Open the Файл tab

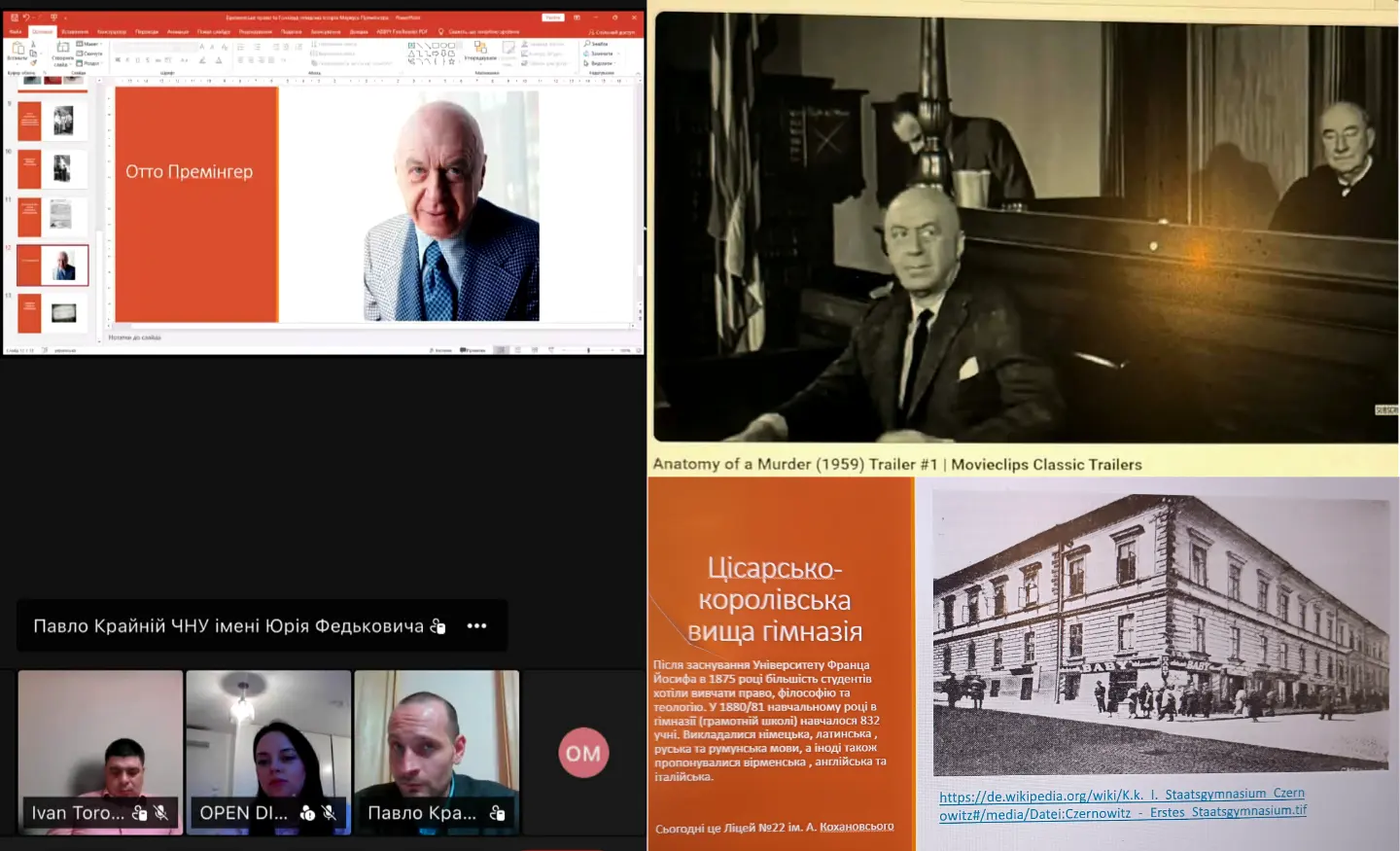click(16, 31)
